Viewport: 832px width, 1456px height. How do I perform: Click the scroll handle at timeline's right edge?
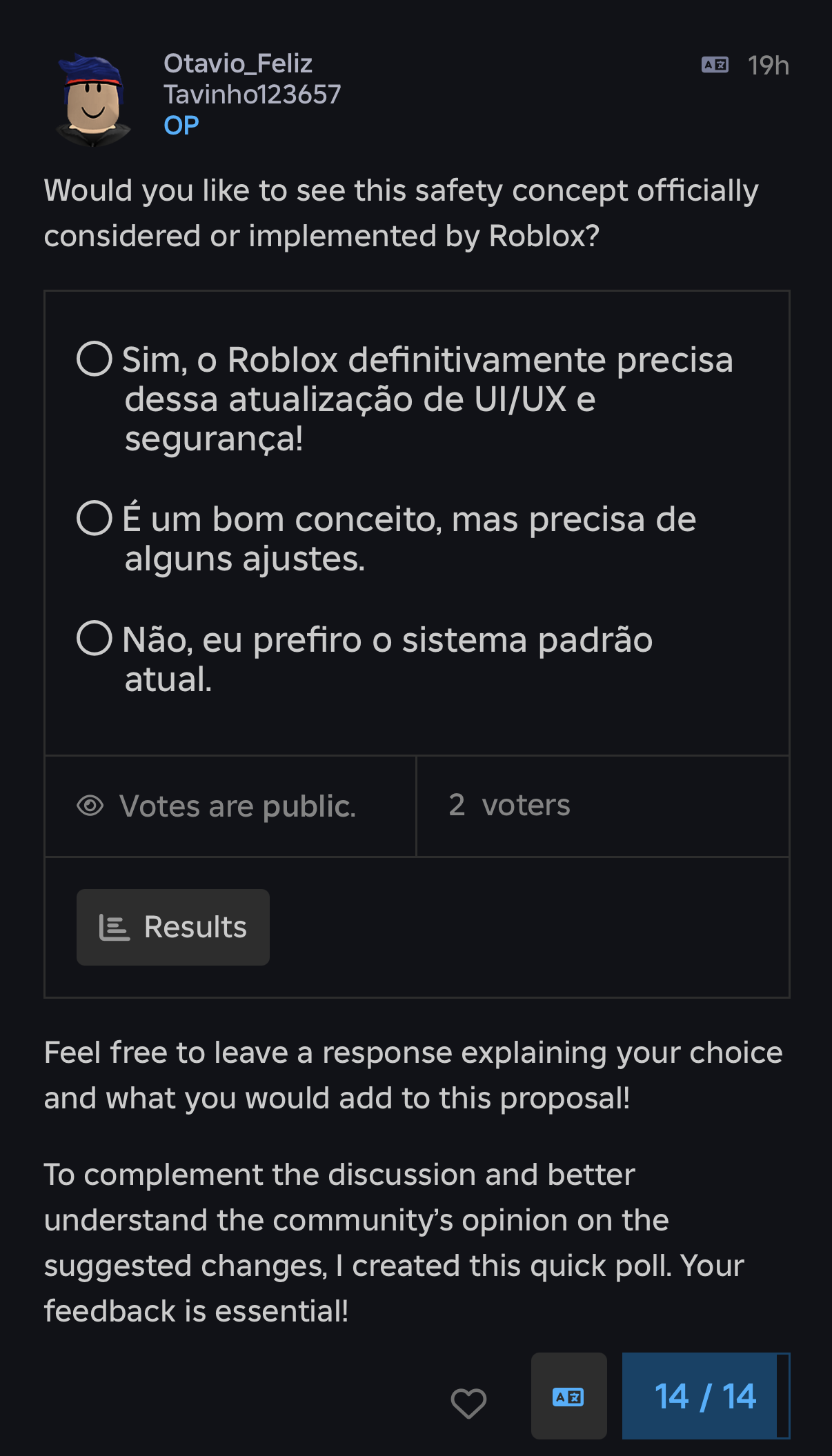pos(783,1396)
